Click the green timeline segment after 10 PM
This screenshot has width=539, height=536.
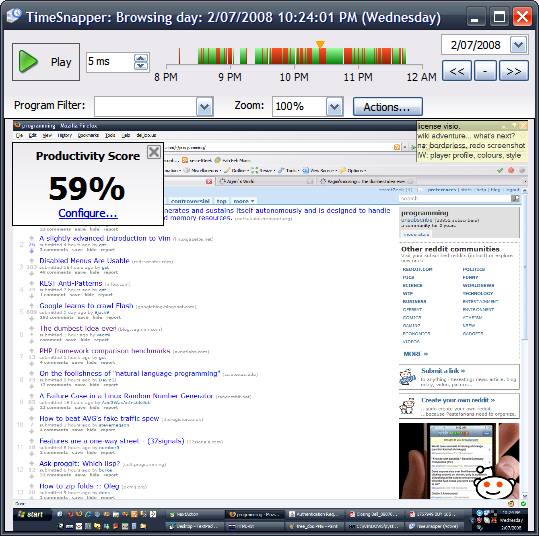point(334,56)
